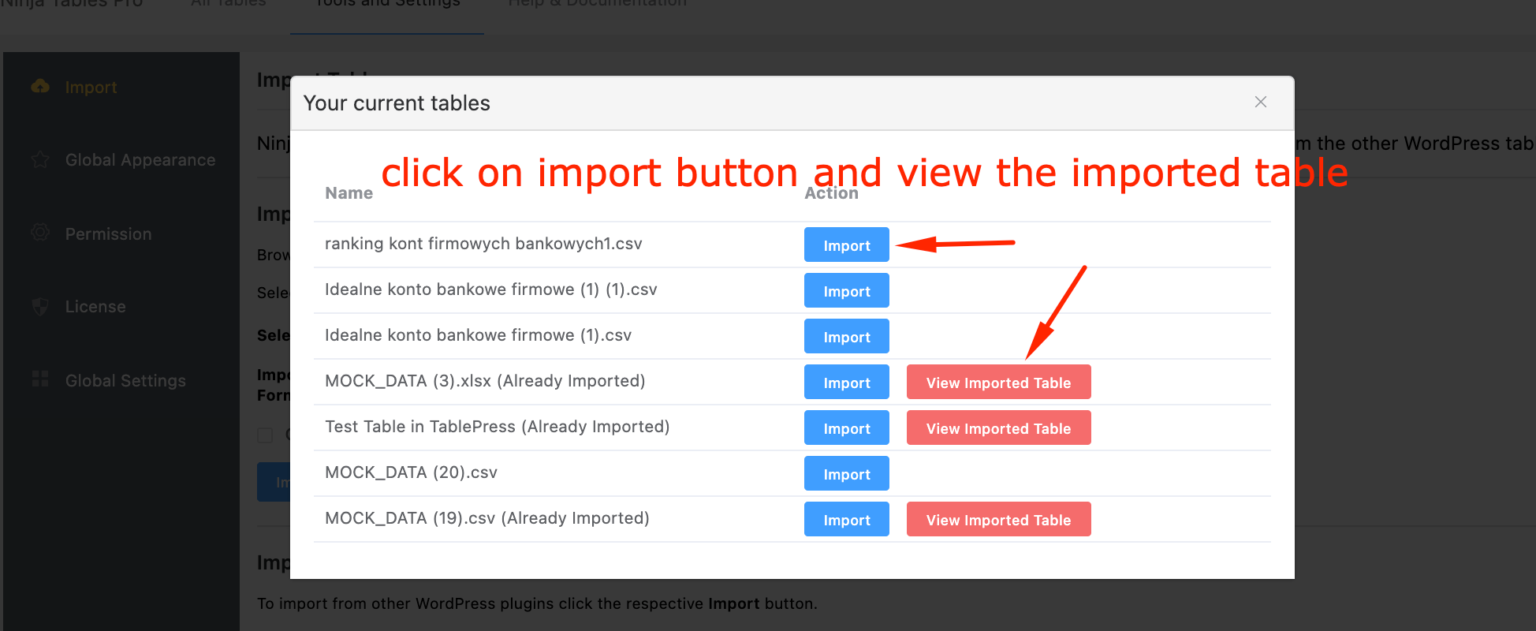
Task: Import MOCK_DATA (20).csv
Action: coord(846,473)
